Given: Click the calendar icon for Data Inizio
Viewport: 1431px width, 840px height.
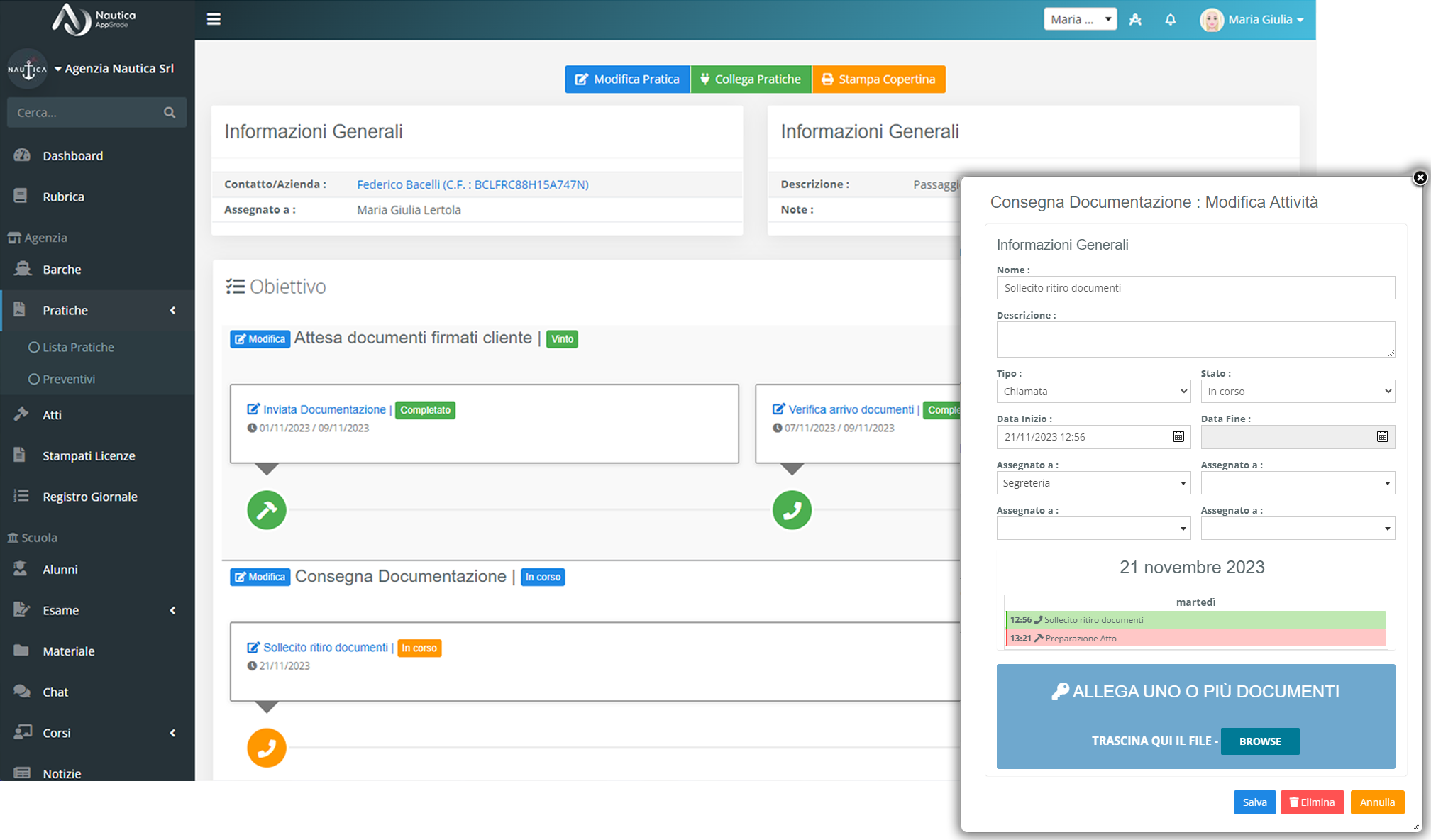Looking at the screenshot, I should point(1179,436).
